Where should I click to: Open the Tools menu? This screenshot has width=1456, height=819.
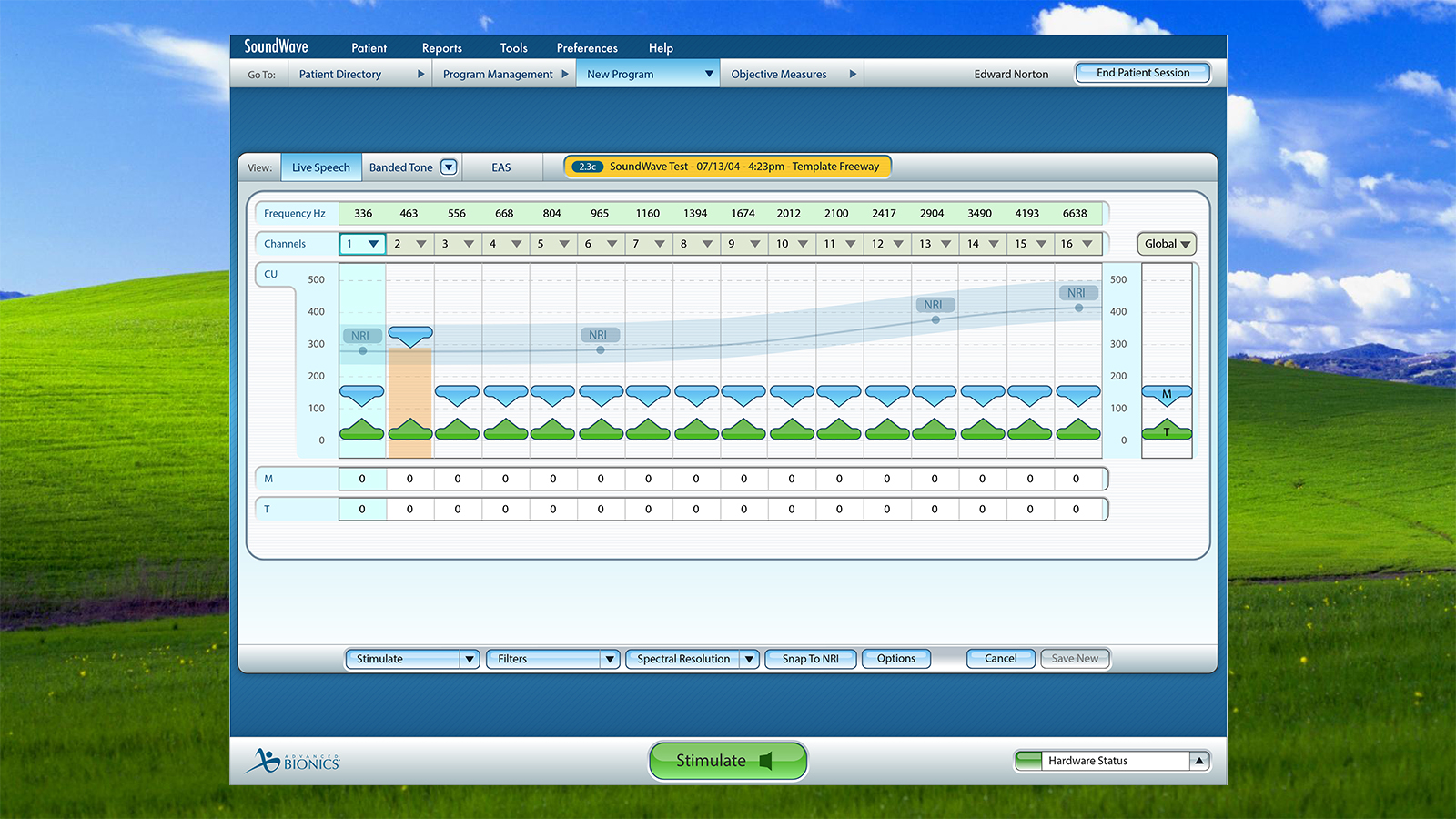[513, 48]
